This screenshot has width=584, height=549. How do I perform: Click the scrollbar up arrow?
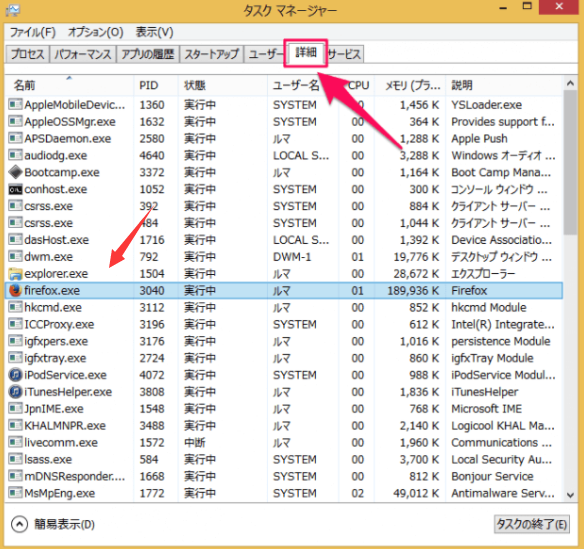[x=570, y=84]
